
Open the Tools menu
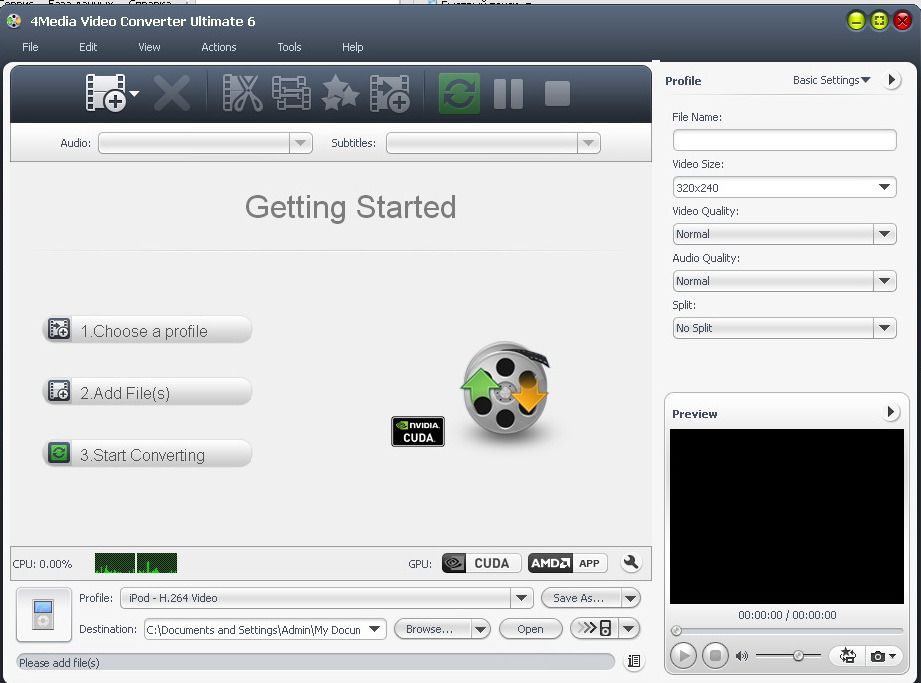(289, 47)
